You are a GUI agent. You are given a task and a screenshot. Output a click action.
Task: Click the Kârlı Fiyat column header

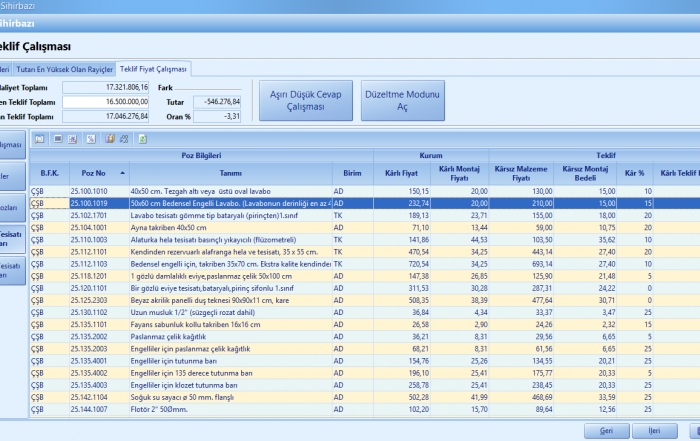401,172
